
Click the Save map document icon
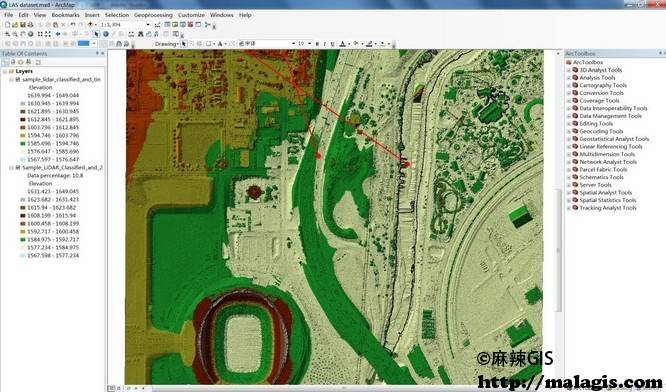23,25
